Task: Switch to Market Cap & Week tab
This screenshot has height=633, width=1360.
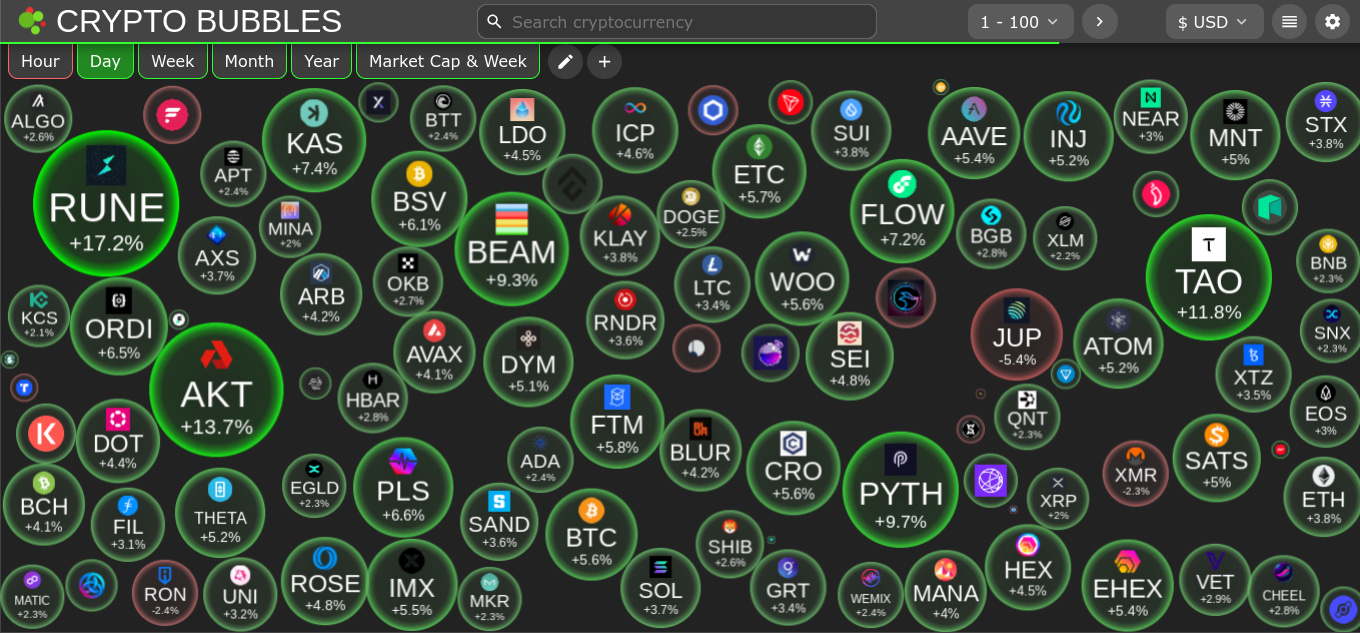Action: (448, 61)
